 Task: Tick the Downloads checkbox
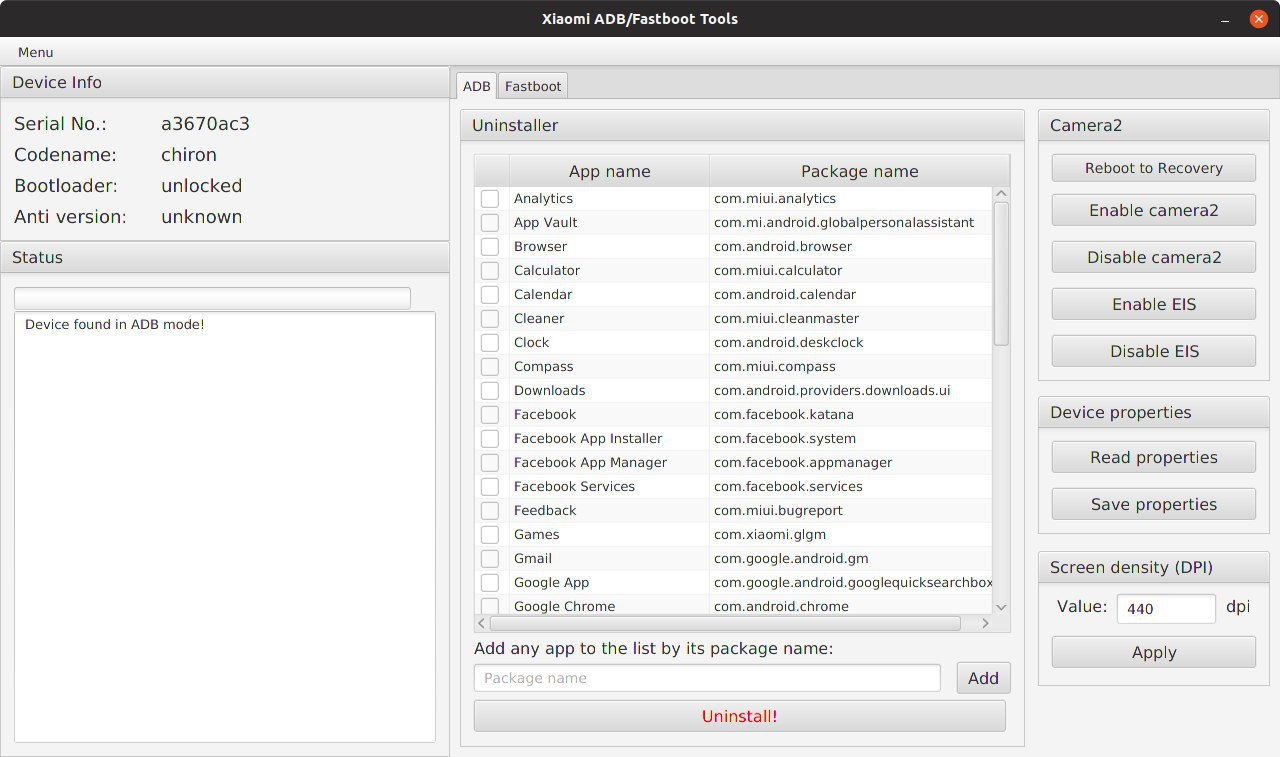click(x=490, y=391)
